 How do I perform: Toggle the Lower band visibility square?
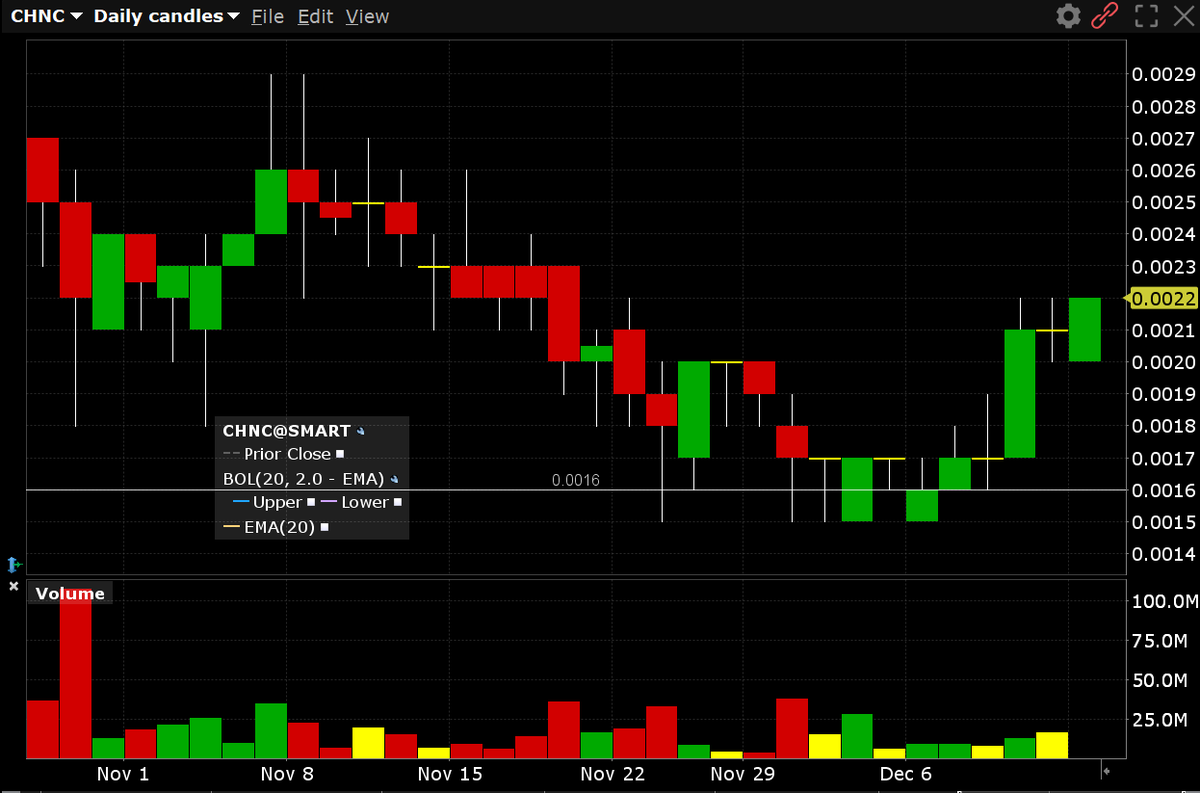397,502
